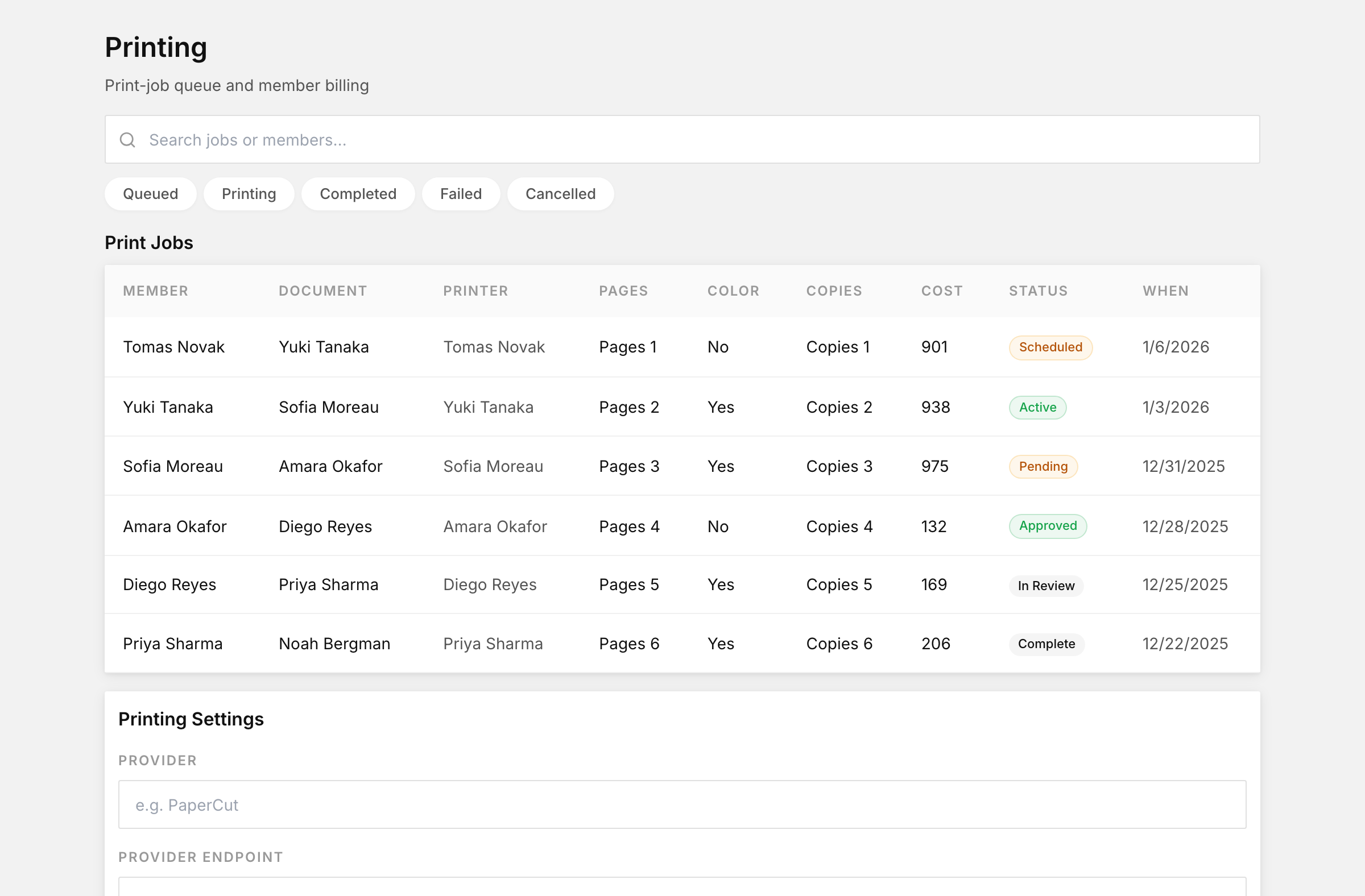
Task: Click the Active status badge
Action: (x=1037, y=408)
